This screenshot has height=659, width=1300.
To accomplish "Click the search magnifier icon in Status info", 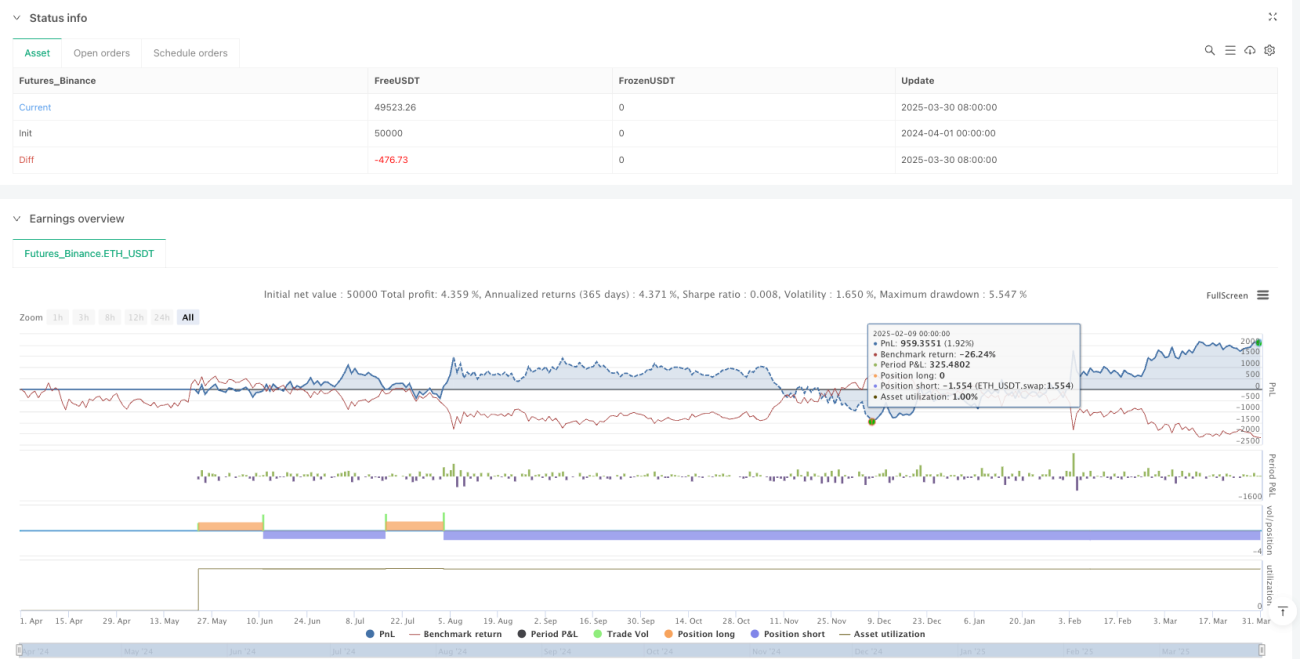I will [1209, 50].
